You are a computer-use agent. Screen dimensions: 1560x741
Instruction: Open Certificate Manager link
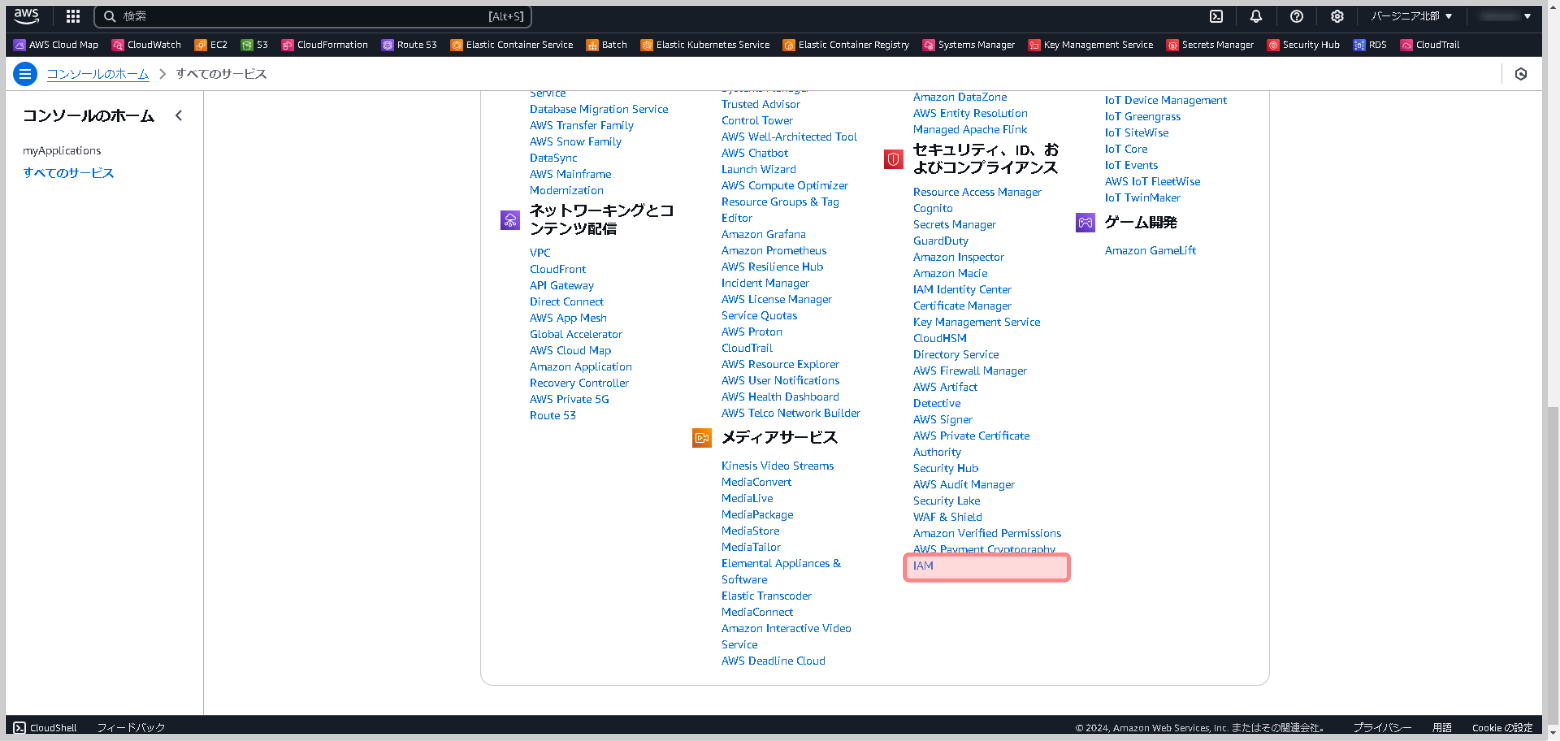(x=962, y=306)
